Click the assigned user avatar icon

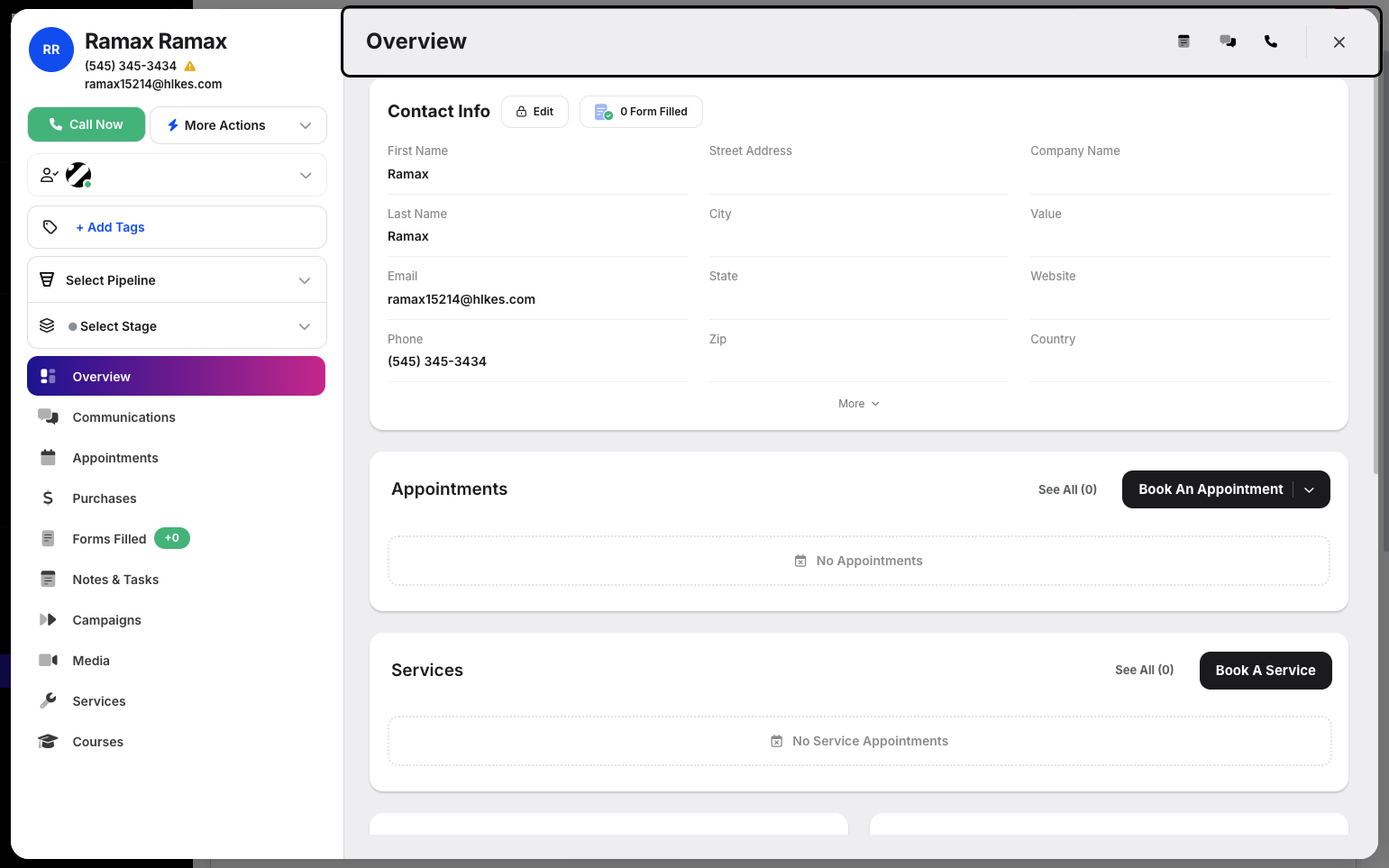pyautogui.click(x=78, y=175)
